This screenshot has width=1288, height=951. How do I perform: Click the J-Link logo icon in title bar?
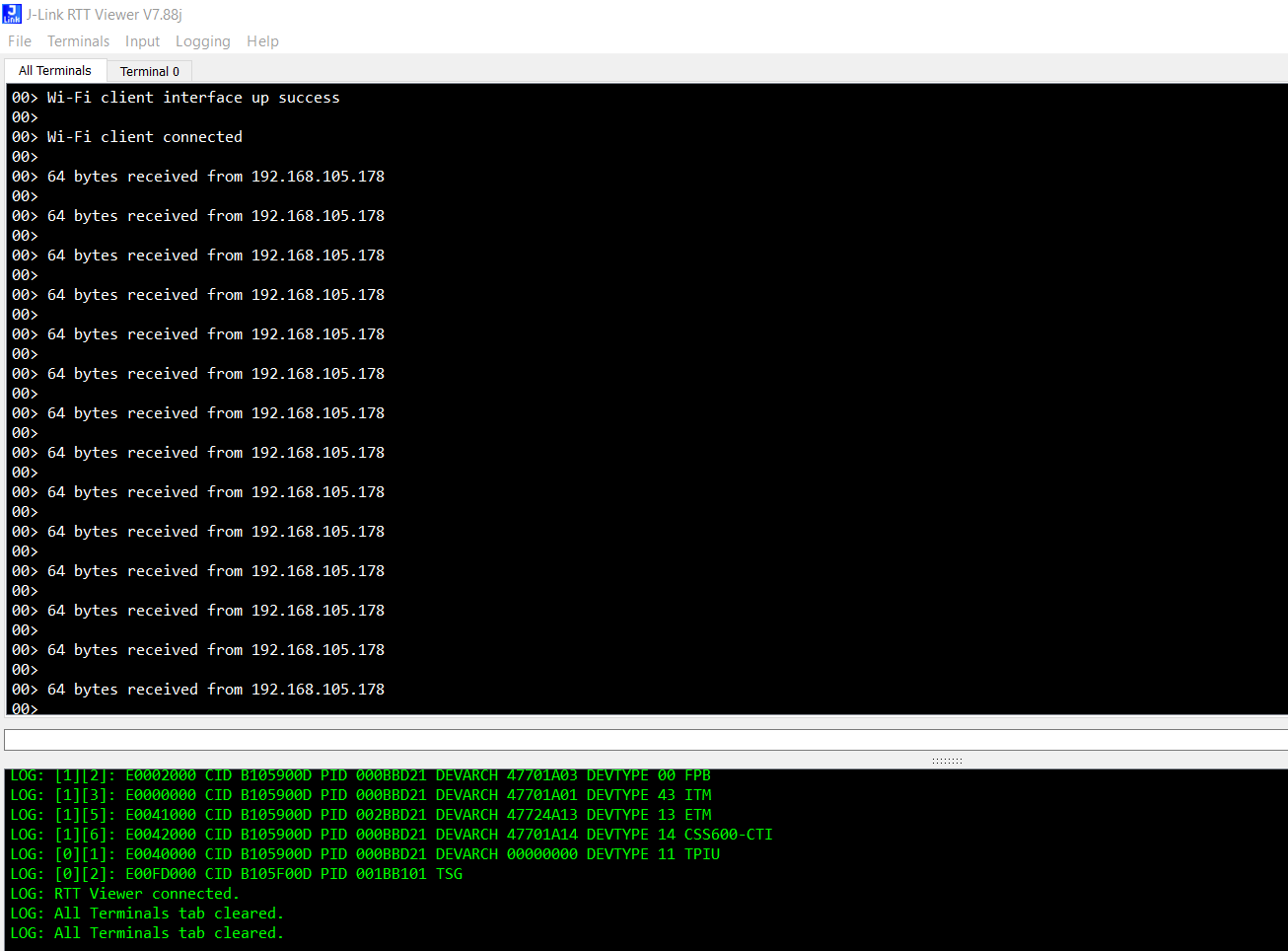click(x=11, y=14)
